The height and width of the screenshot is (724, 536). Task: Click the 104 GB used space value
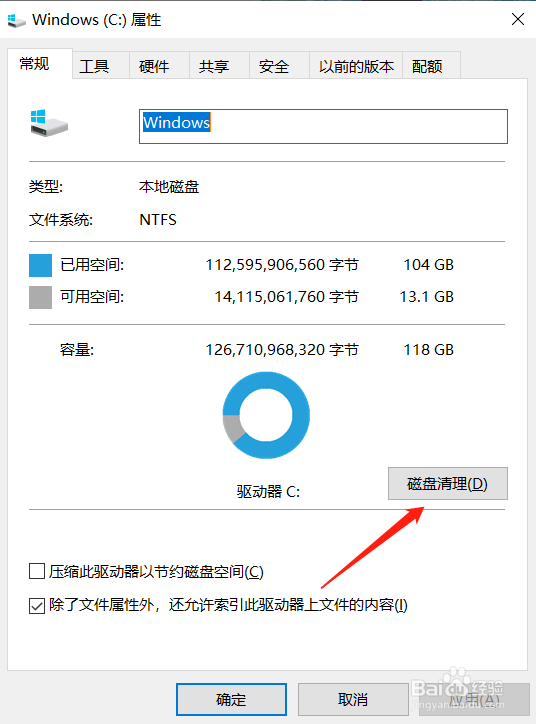pyautogui.click(x=429, y=265)
